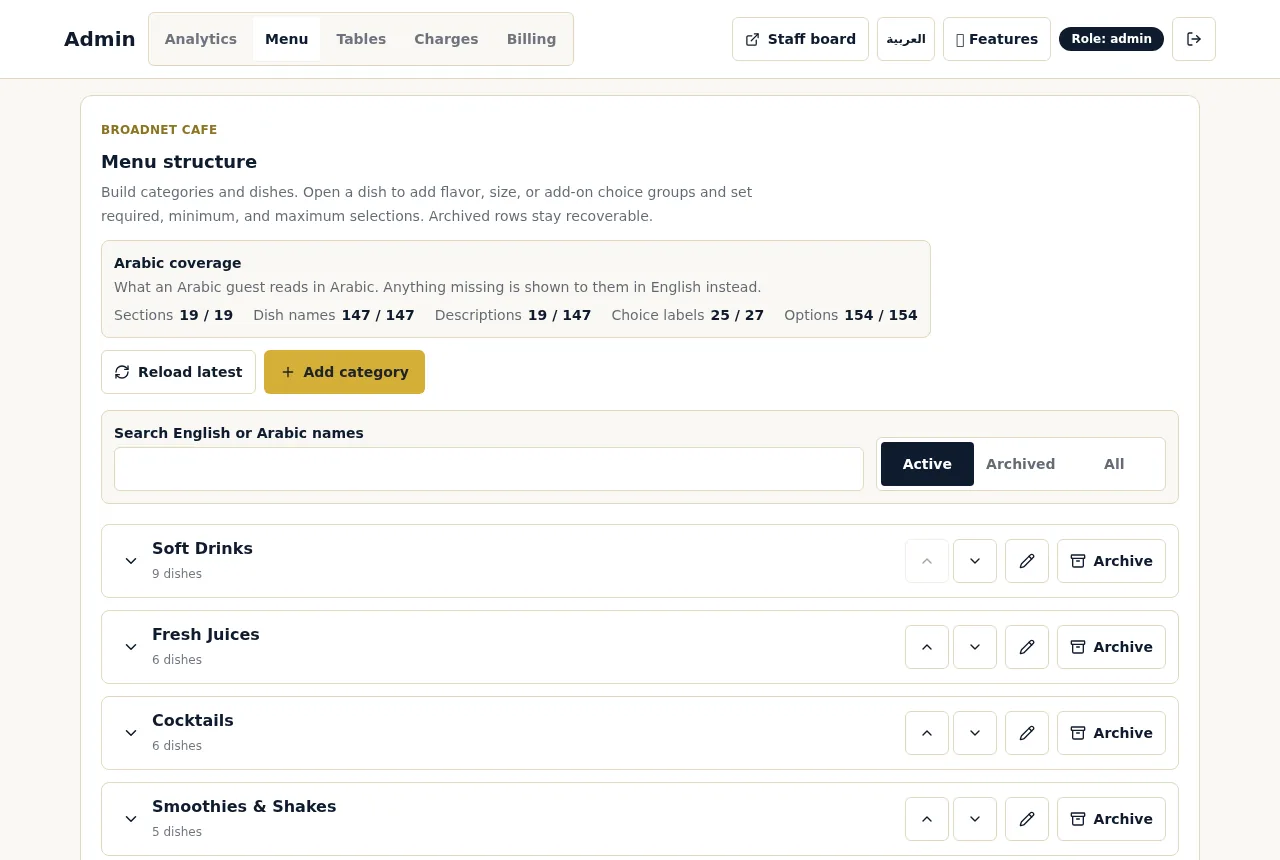Screen dimensions: 1280x860
Task: Add a new category
Action: (344, 372)
